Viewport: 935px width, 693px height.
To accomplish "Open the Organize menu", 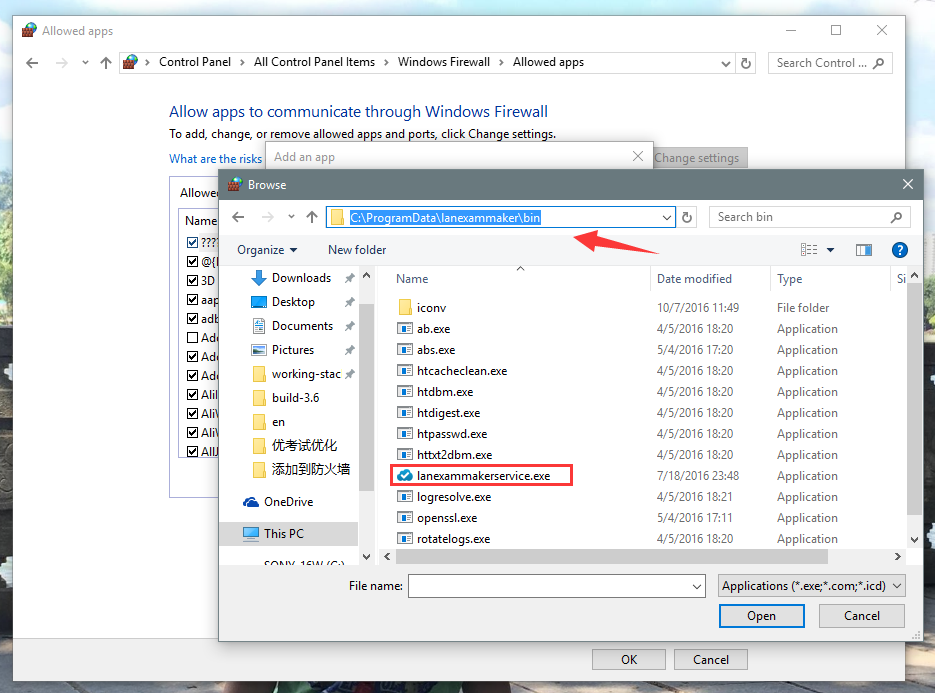I will 267,250.
